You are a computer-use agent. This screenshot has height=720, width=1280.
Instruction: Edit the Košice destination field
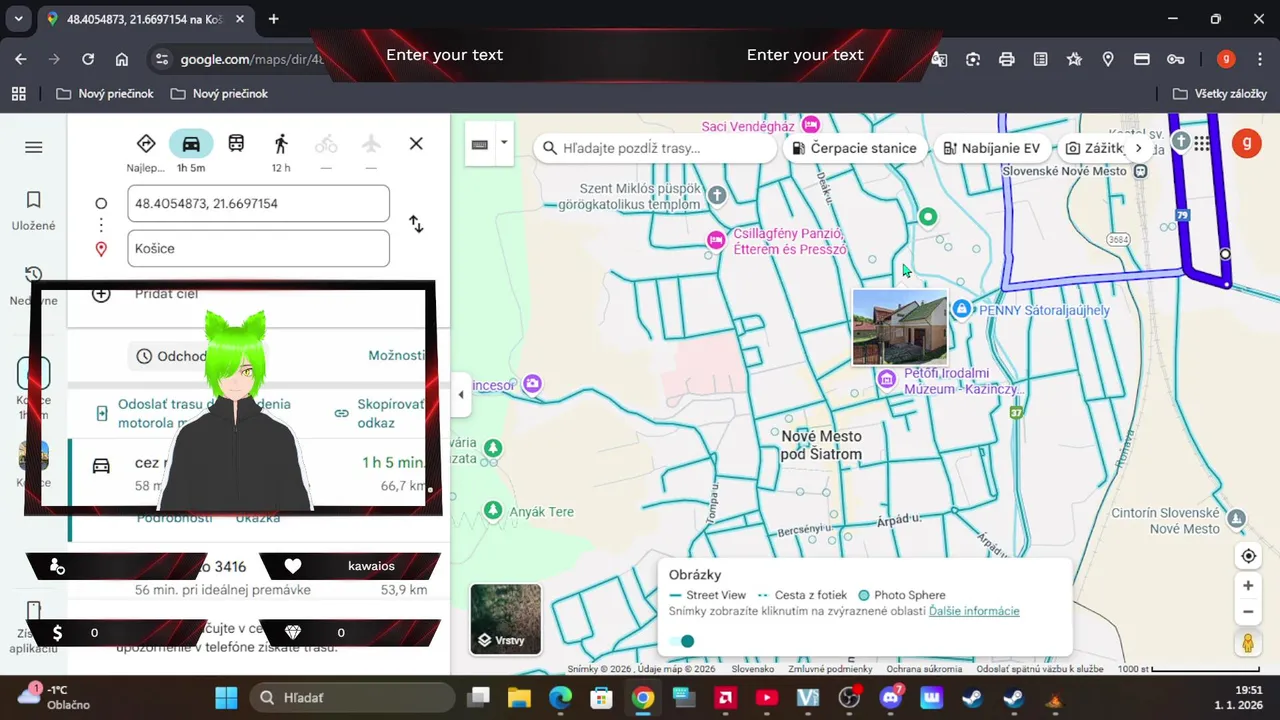click(x=258, y=248)
